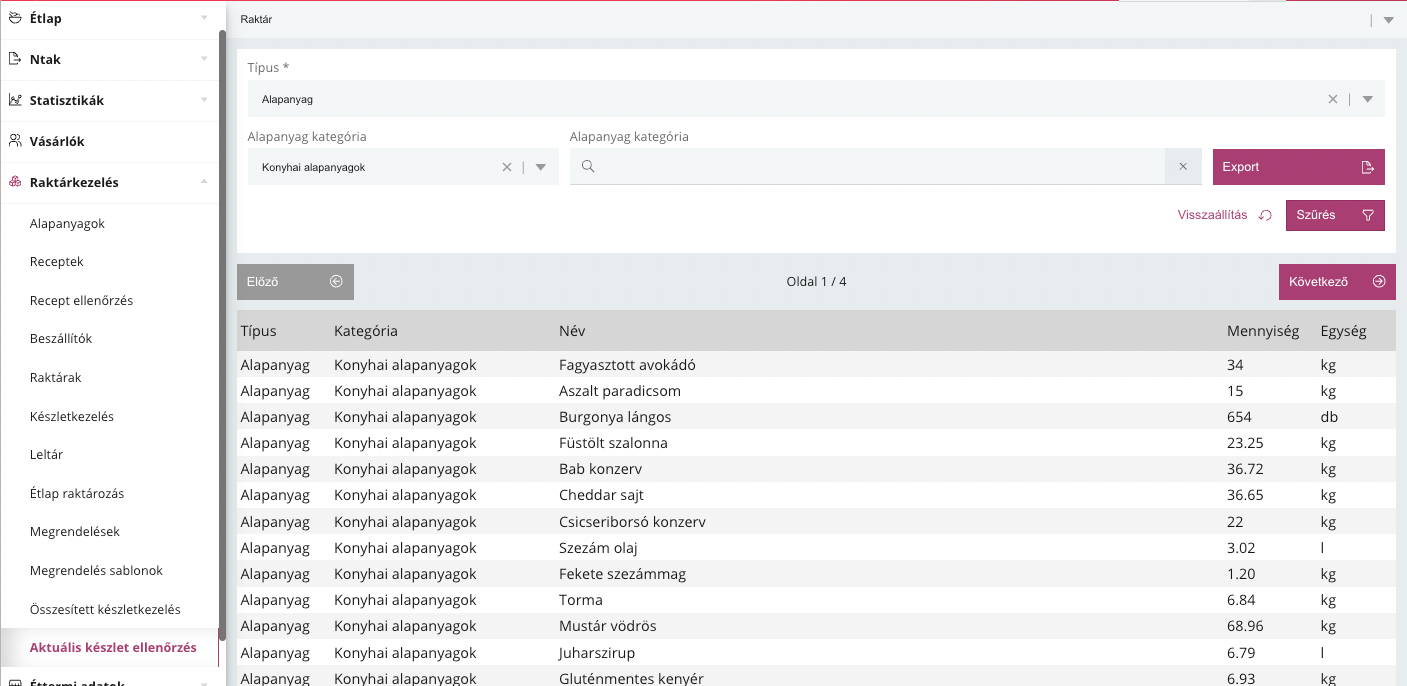The height and width of the screenshot is (686, 1407).
Task: Click the Statisztikák chart icon
Action: 15,101
